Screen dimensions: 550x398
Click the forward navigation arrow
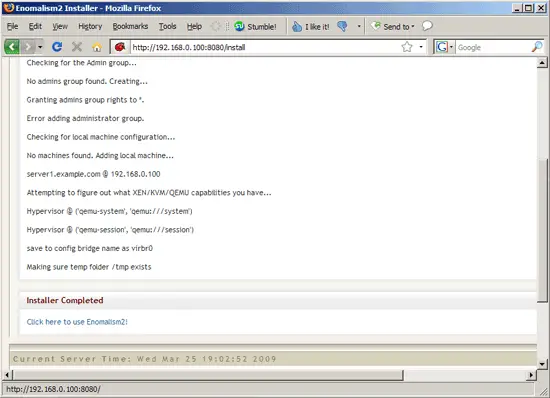point(28,47)
